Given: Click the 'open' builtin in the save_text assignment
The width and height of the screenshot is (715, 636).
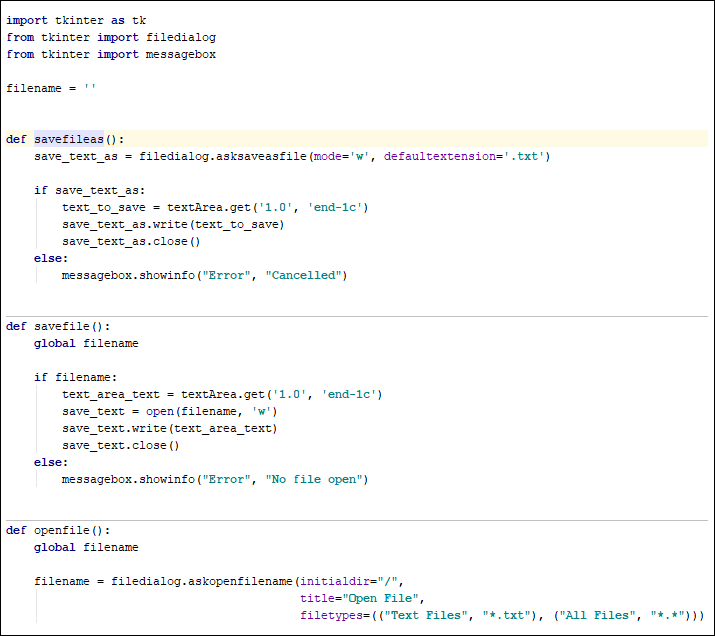Looking at the screenshot, I should tap(160, 412).
